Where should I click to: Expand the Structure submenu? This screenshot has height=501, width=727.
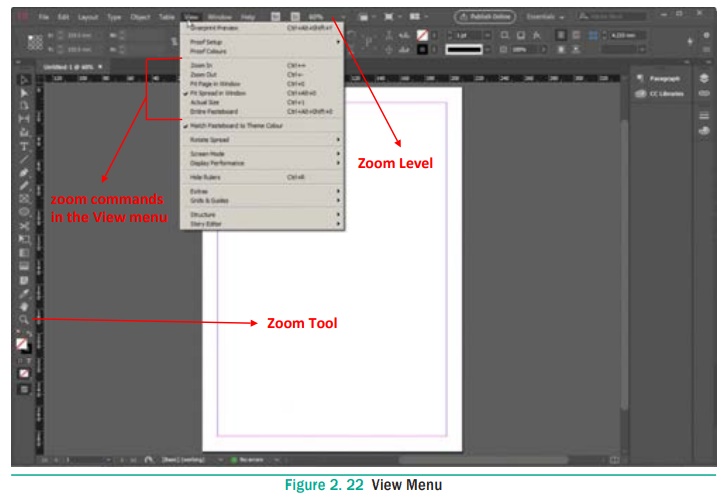pos(262,214)
